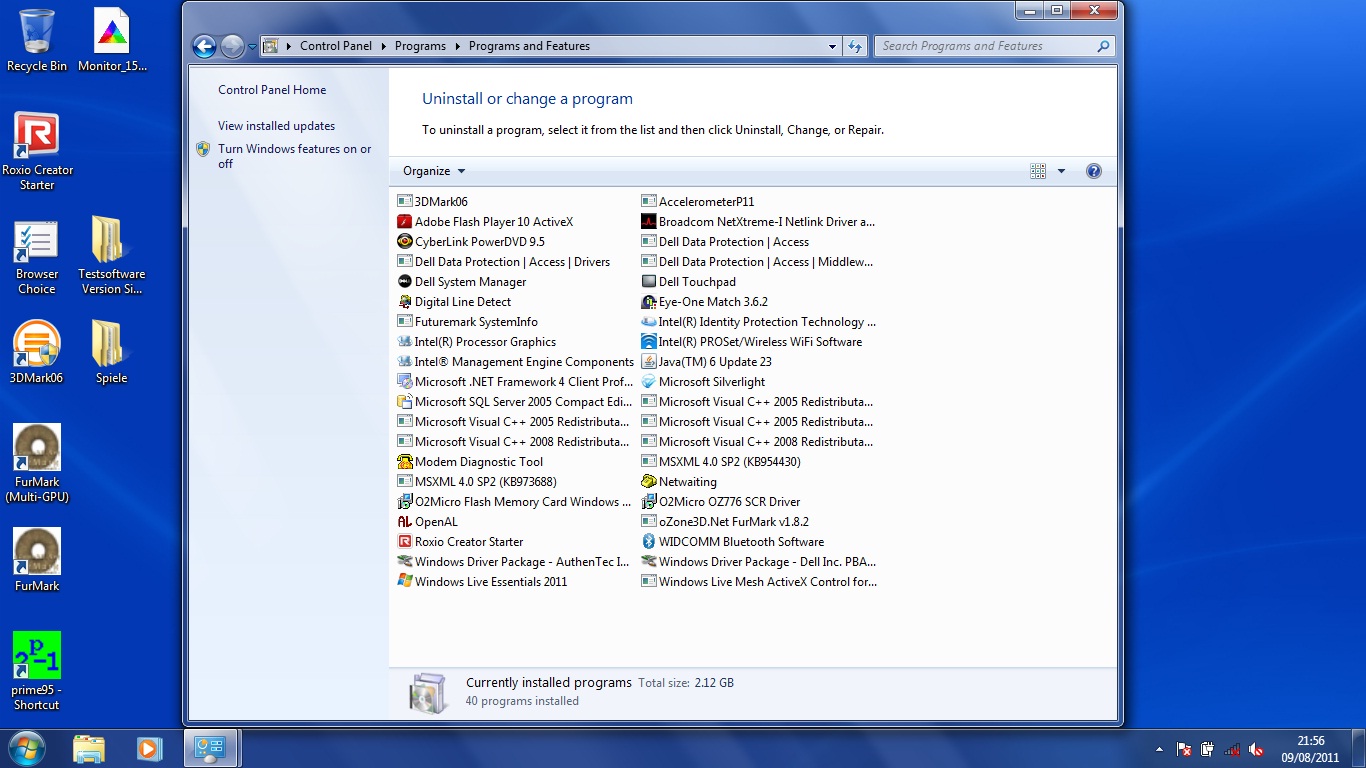The image size is (1366, 768).
Task: Select OpenAL in the programs list
Action: pyautogui.click(x=428, y=522)
